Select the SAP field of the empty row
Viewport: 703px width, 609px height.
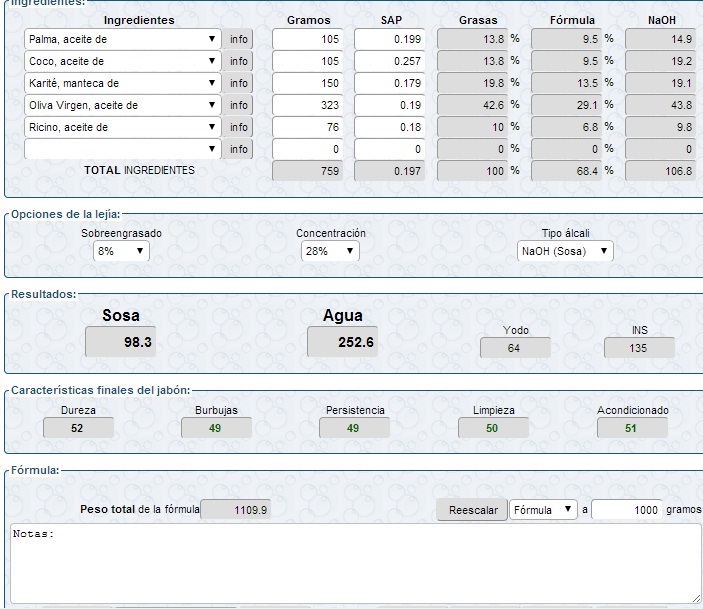coord(390,149)
